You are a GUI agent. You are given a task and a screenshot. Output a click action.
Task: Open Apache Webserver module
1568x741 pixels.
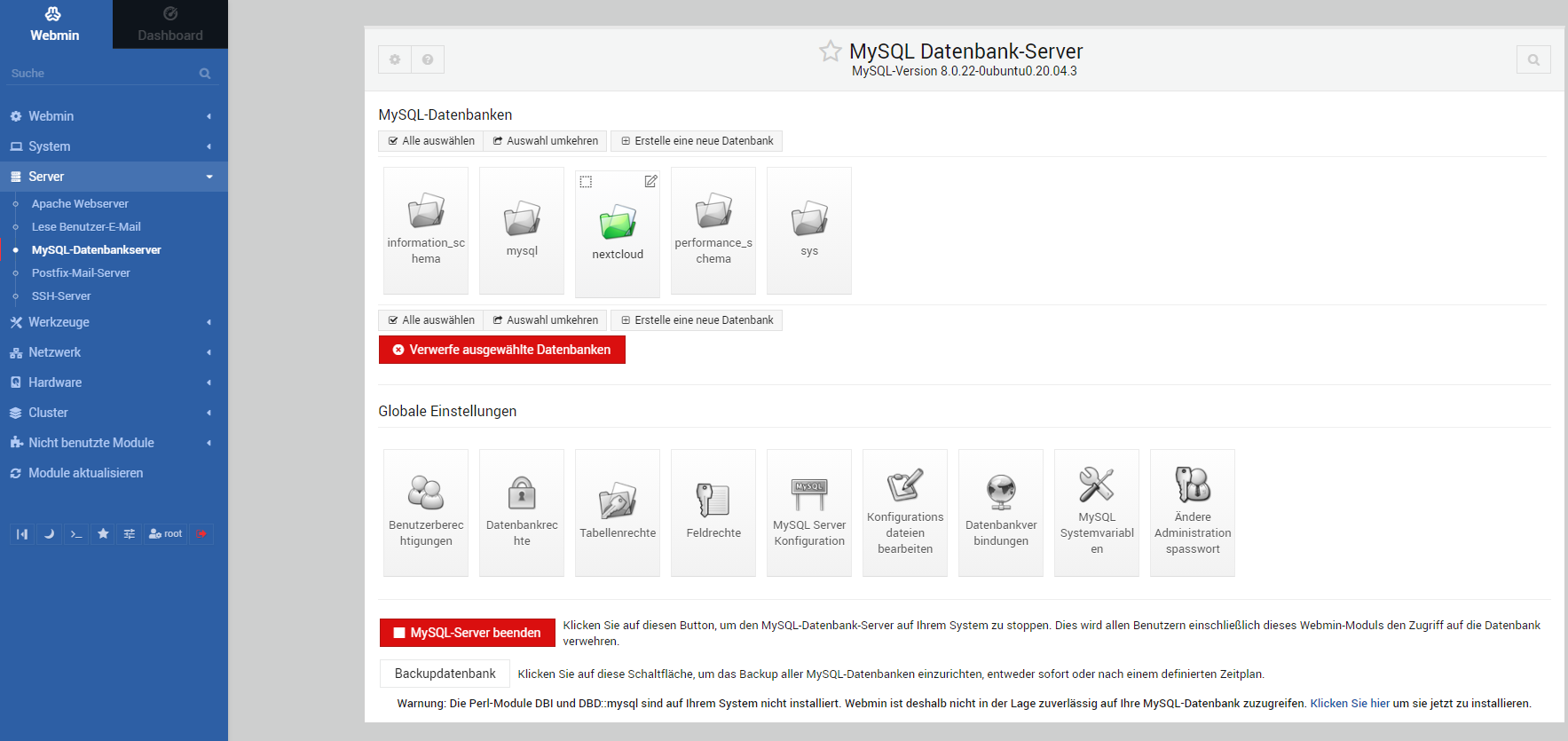80,204
